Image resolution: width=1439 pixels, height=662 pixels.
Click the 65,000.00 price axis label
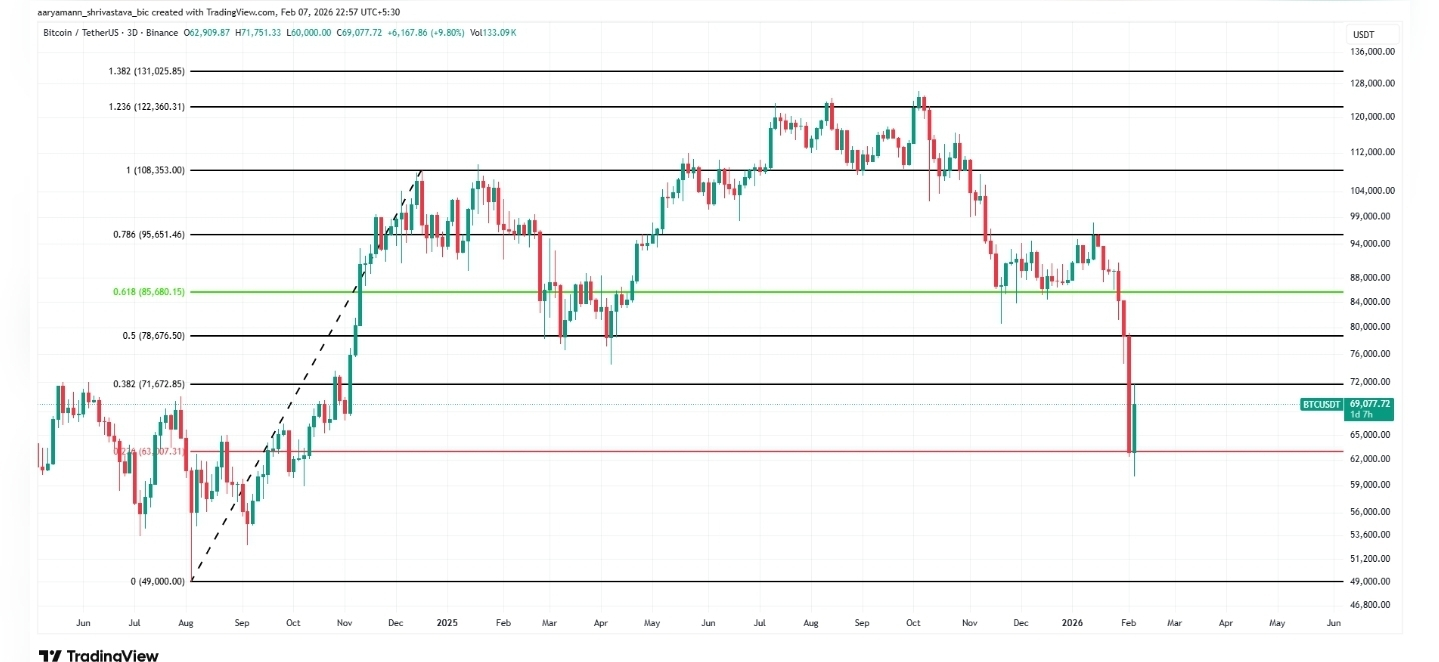1369,434
